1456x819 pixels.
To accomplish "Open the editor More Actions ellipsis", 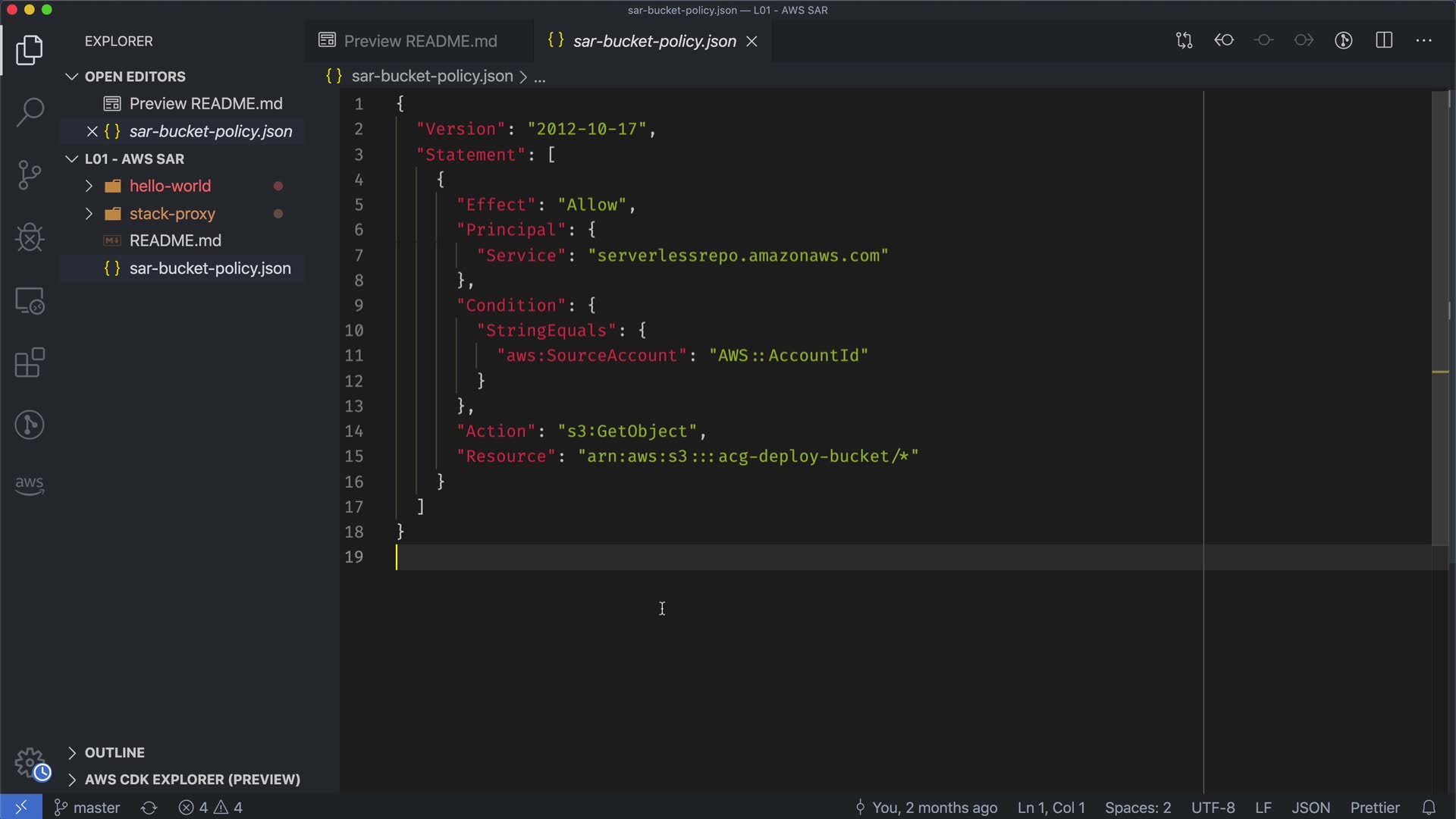I will click(1423, 41).
